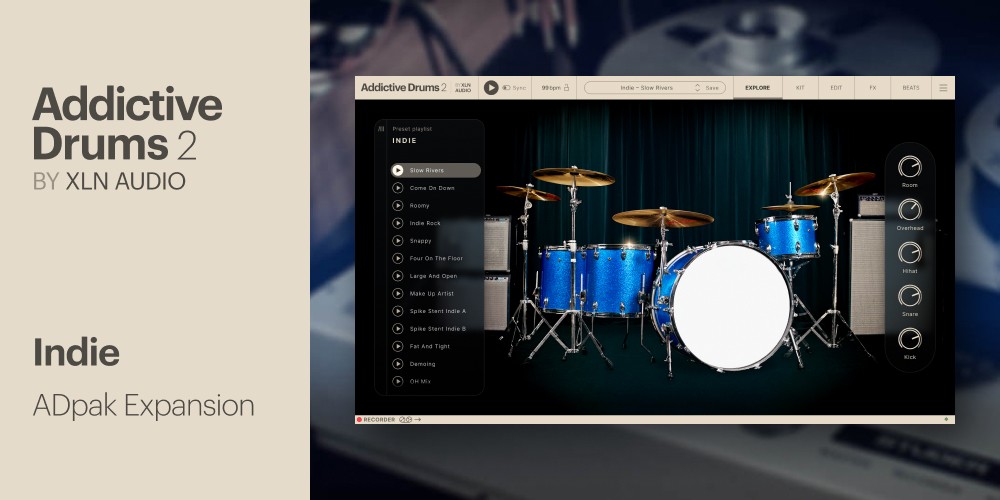Select the Four On The Floor preset name
1000x500 pixels.
tap(436, 258)
